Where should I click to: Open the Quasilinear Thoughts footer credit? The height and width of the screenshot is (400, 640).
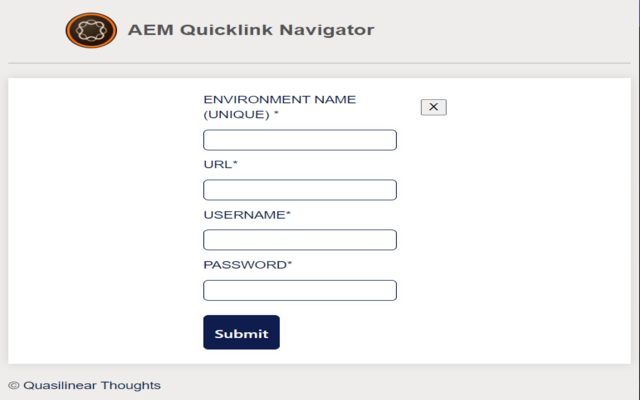[91, 385]
